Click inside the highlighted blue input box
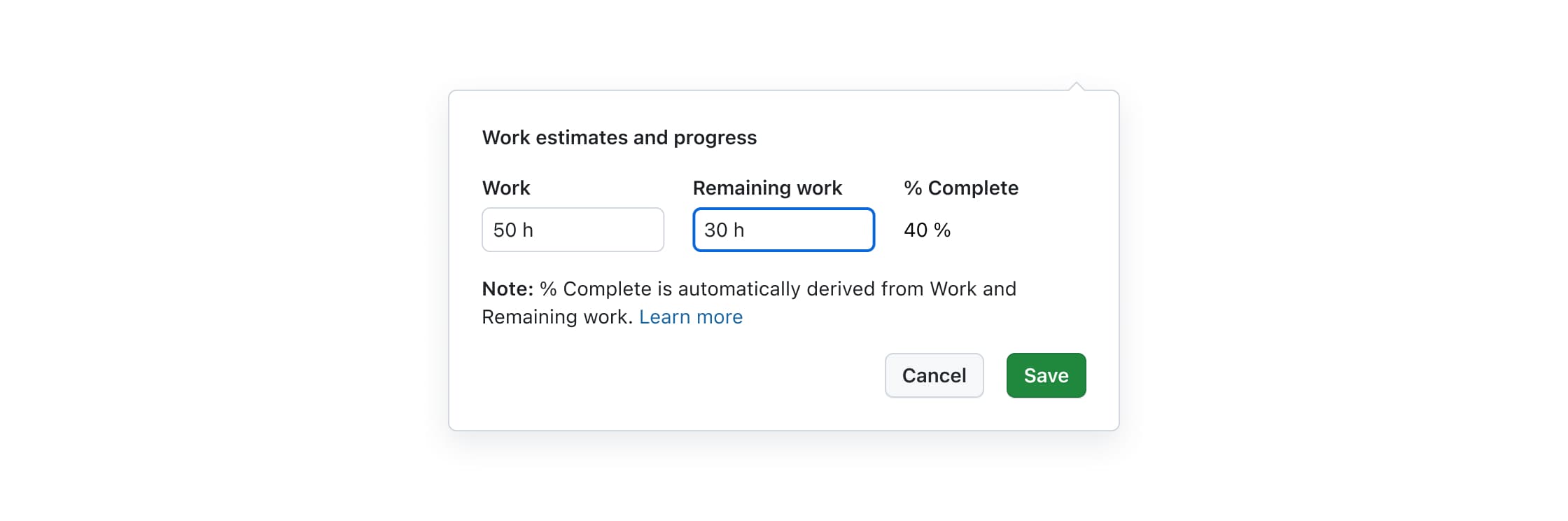Screen dimensions: 1568x521 point(783,230)
